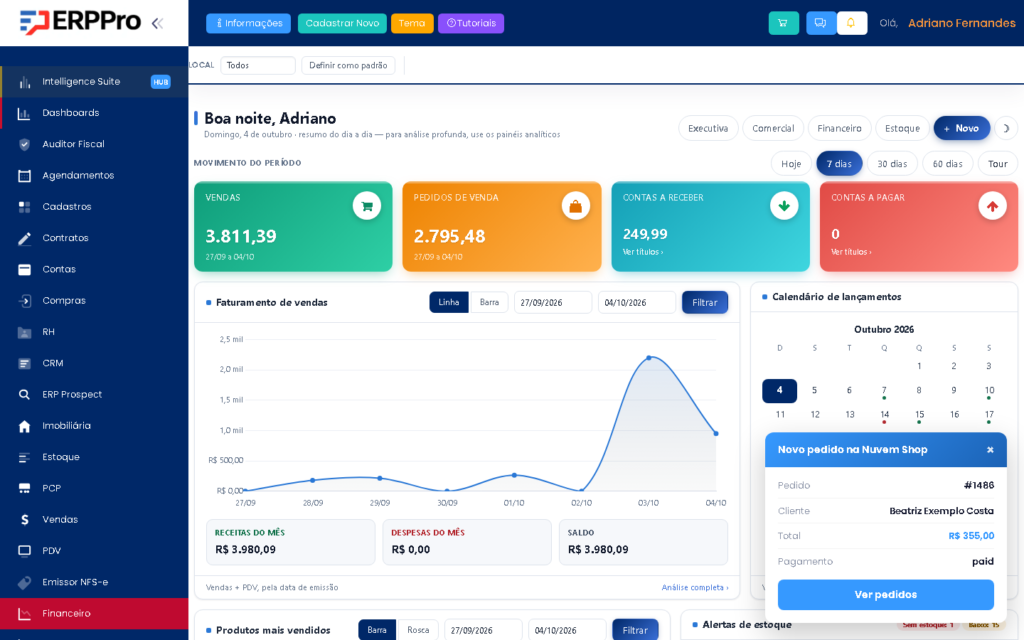Click the Compras arrow icon
The height and width of the screenshot is (640, 1024).
[24, 301]
